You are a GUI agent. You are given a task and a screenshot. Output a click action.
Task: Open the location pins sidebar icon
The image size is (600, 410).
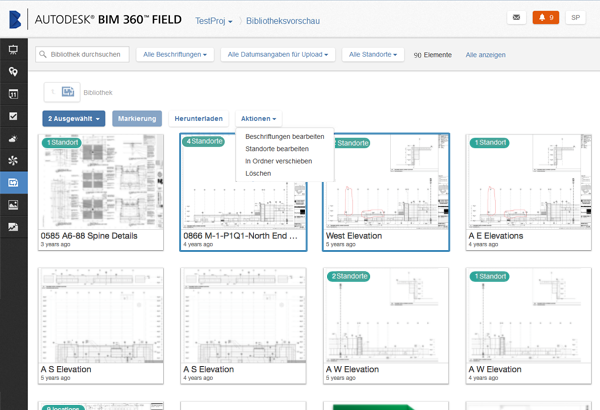[x=13, y=72]
